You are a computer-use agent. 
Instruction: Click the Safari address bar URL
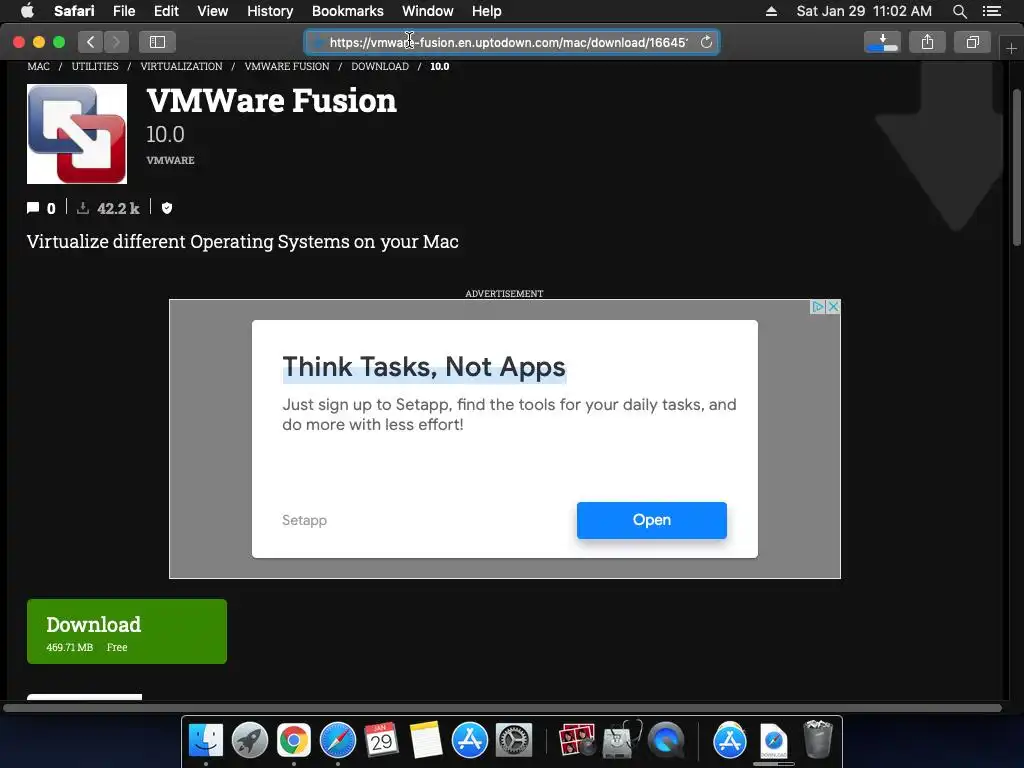click(x=509, y=42)
